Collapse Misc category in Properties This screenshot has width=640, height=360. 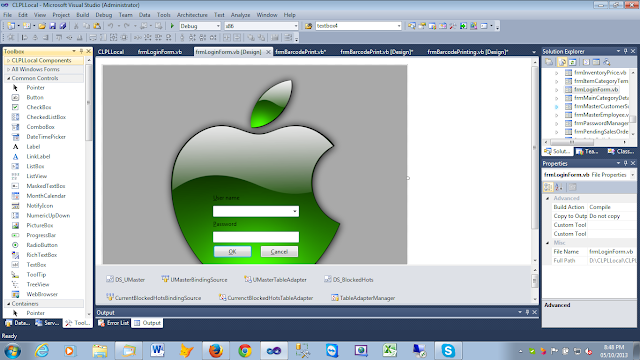pos(548,243)
